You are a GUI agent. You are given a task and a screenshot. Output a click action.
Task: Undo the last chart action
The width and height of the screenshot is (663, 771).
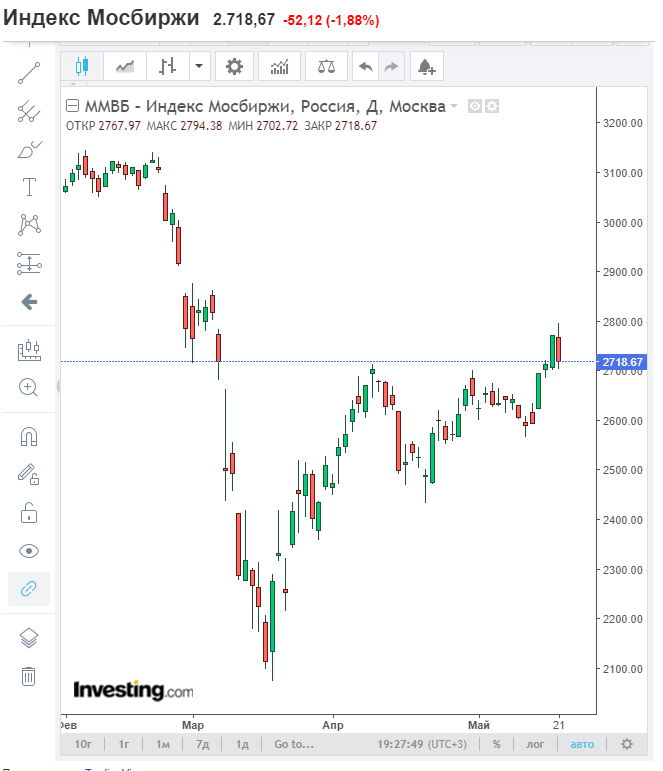365,66
